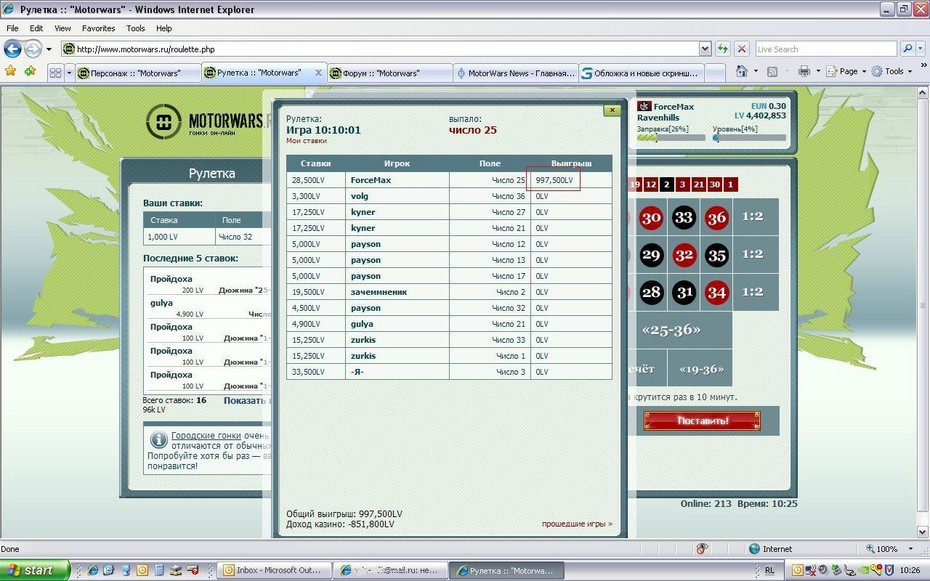
Task: Select red number 32 on roulette table
Action: [x=683, y=255]
